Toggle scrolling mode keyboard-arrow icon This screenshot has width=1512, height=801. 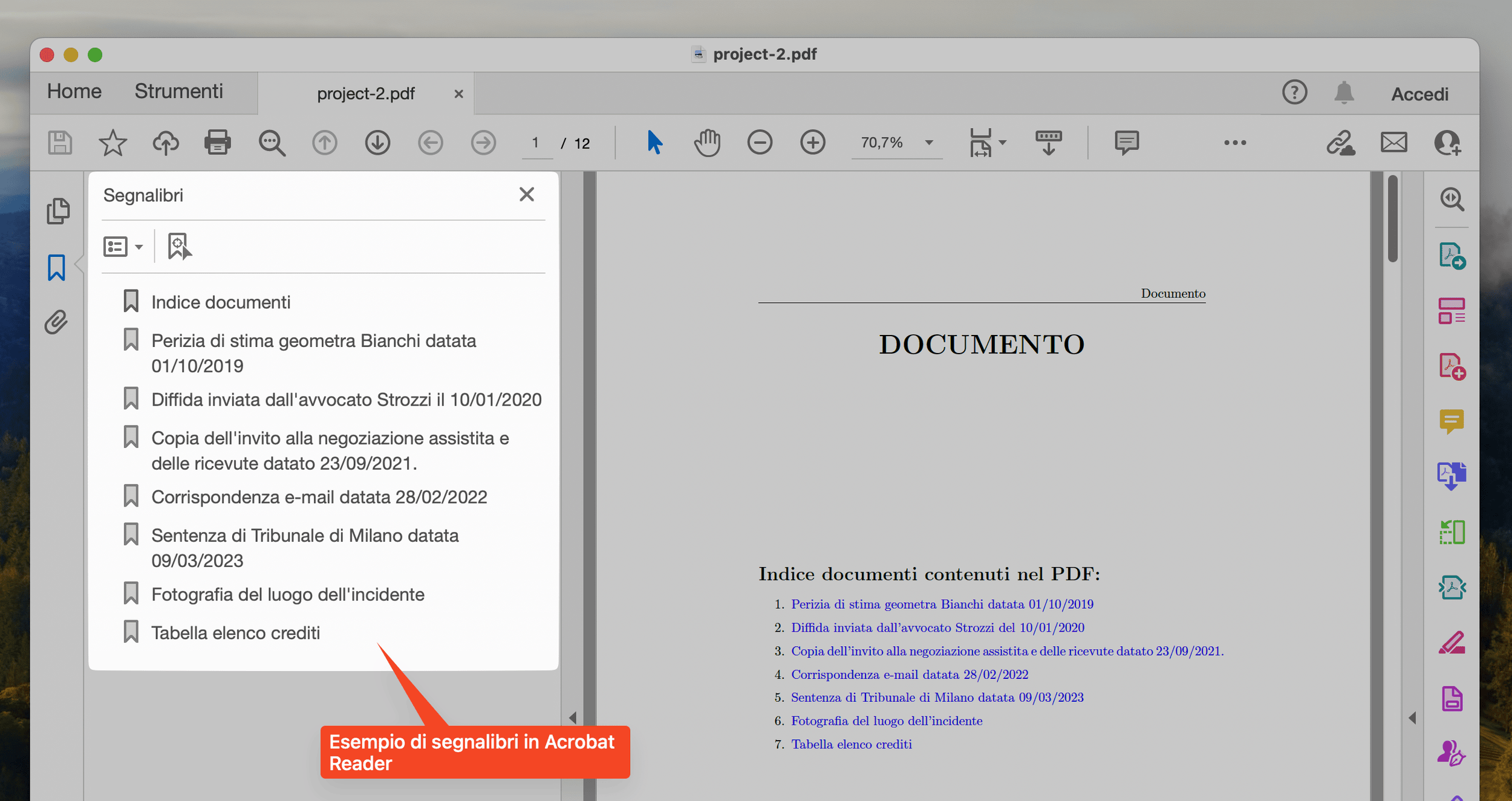[x=1049, y=143]
